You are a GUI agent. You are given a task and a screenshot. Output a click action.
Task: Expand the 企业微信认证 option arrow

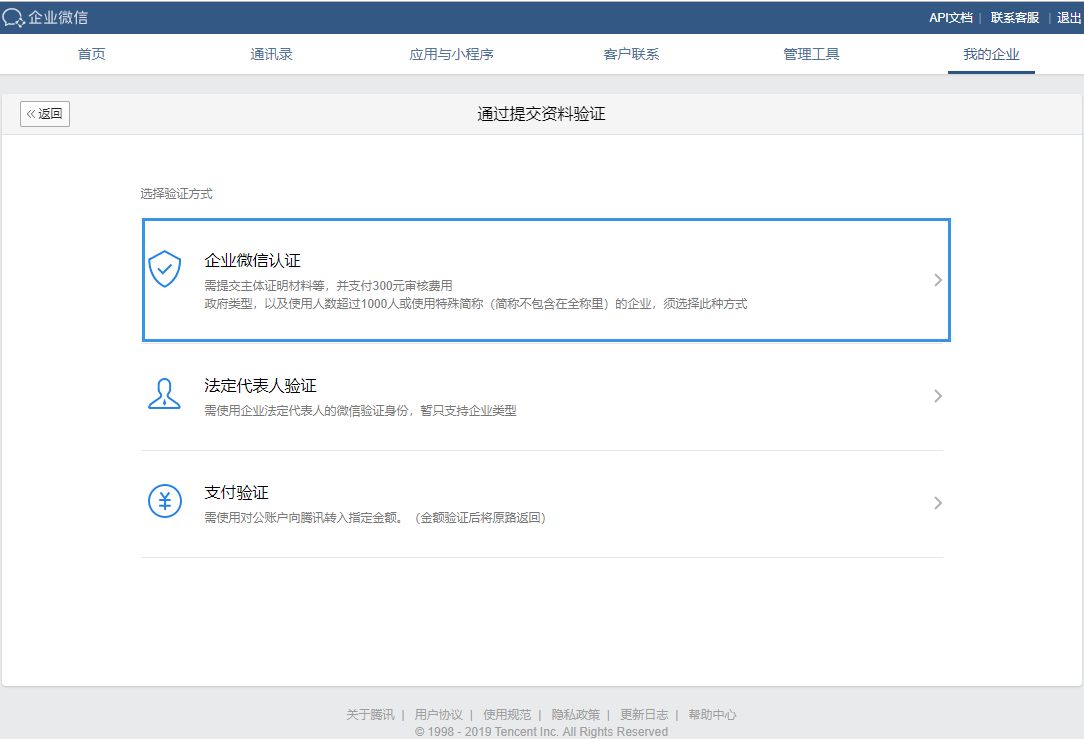[937, 280]
